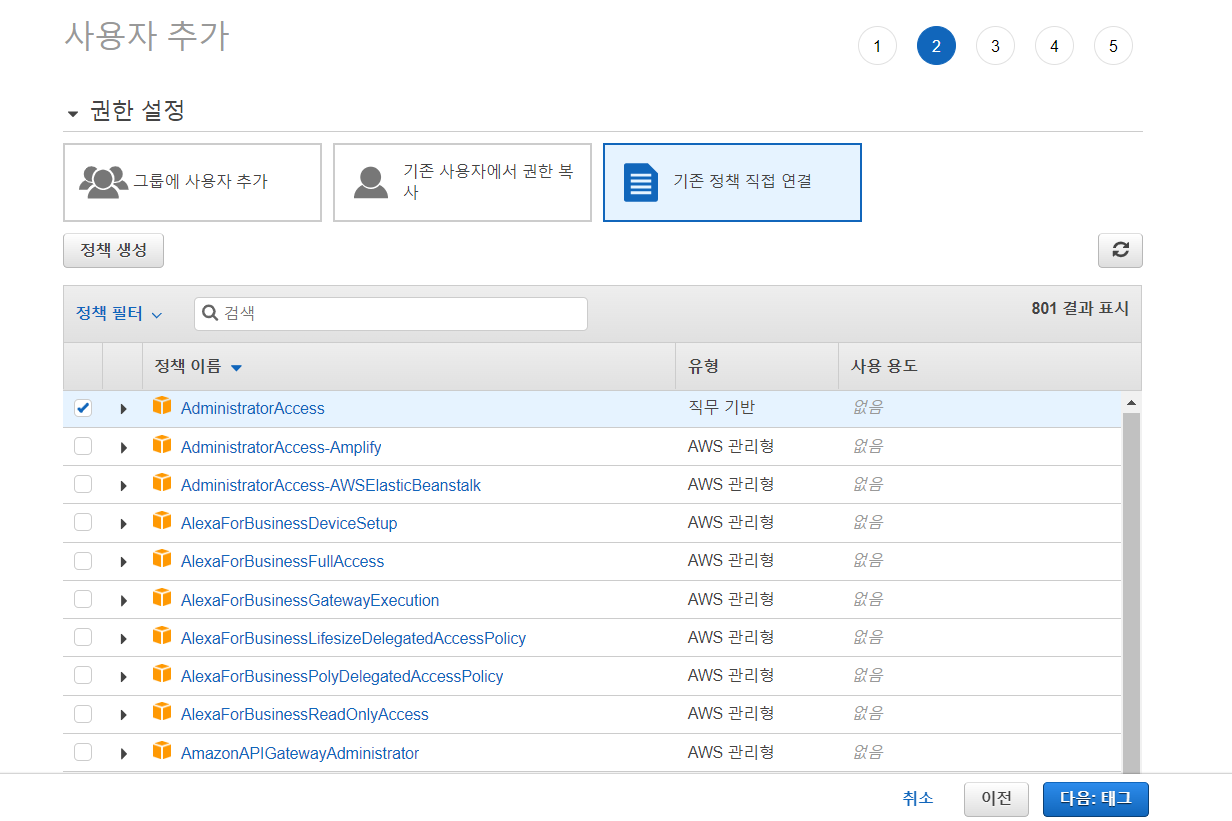Screen dimensions: 1232x821
Task: Check the AdministratorAccess-Amplify checkbox
Action: point(83,446)
